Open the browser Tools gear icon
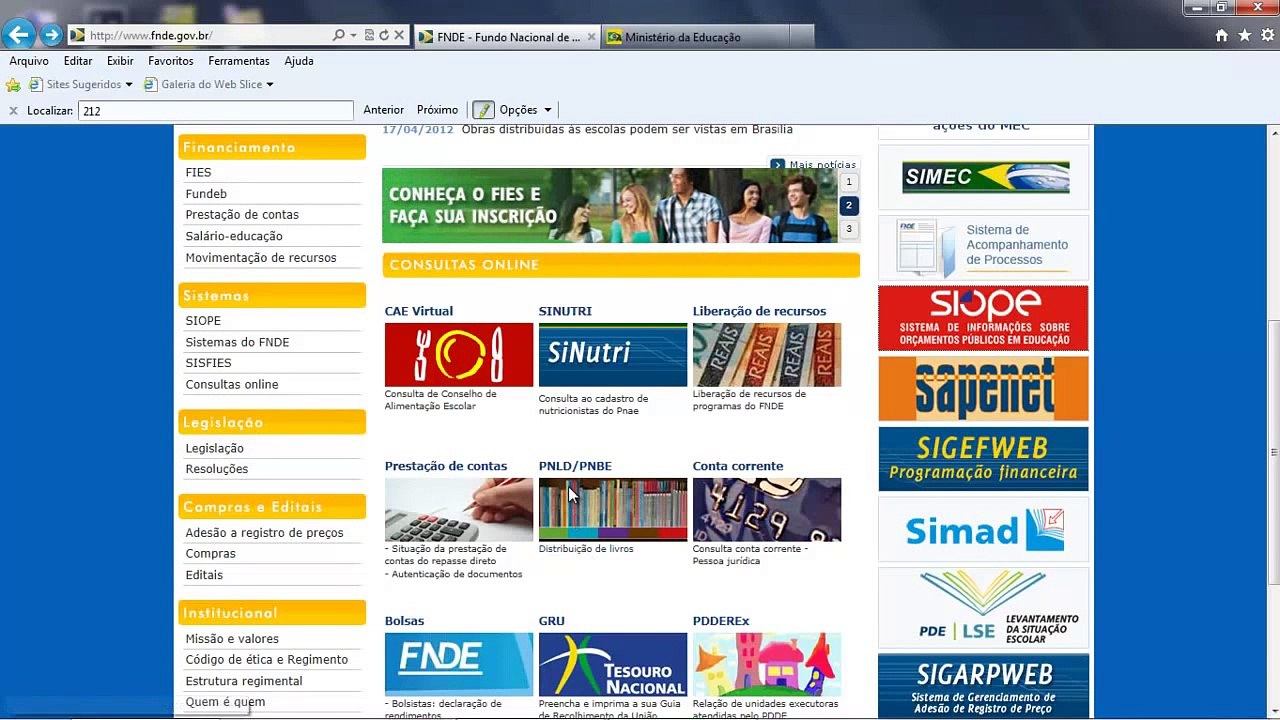Viewport: 1280px width, 720px height. pos(1267,35)
